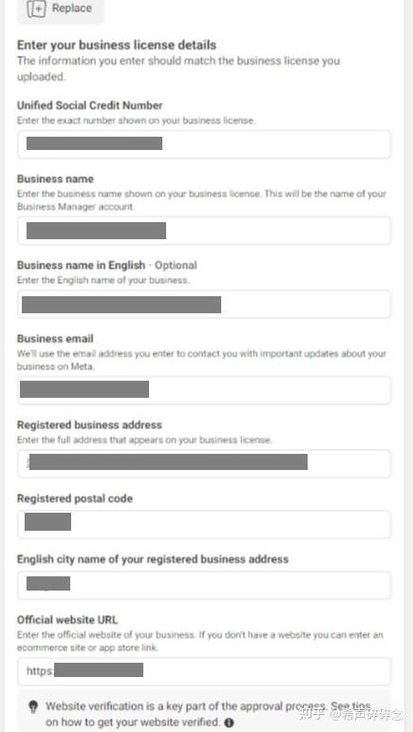
Task: Click into the Business name input box
Action: pos(204,231)
